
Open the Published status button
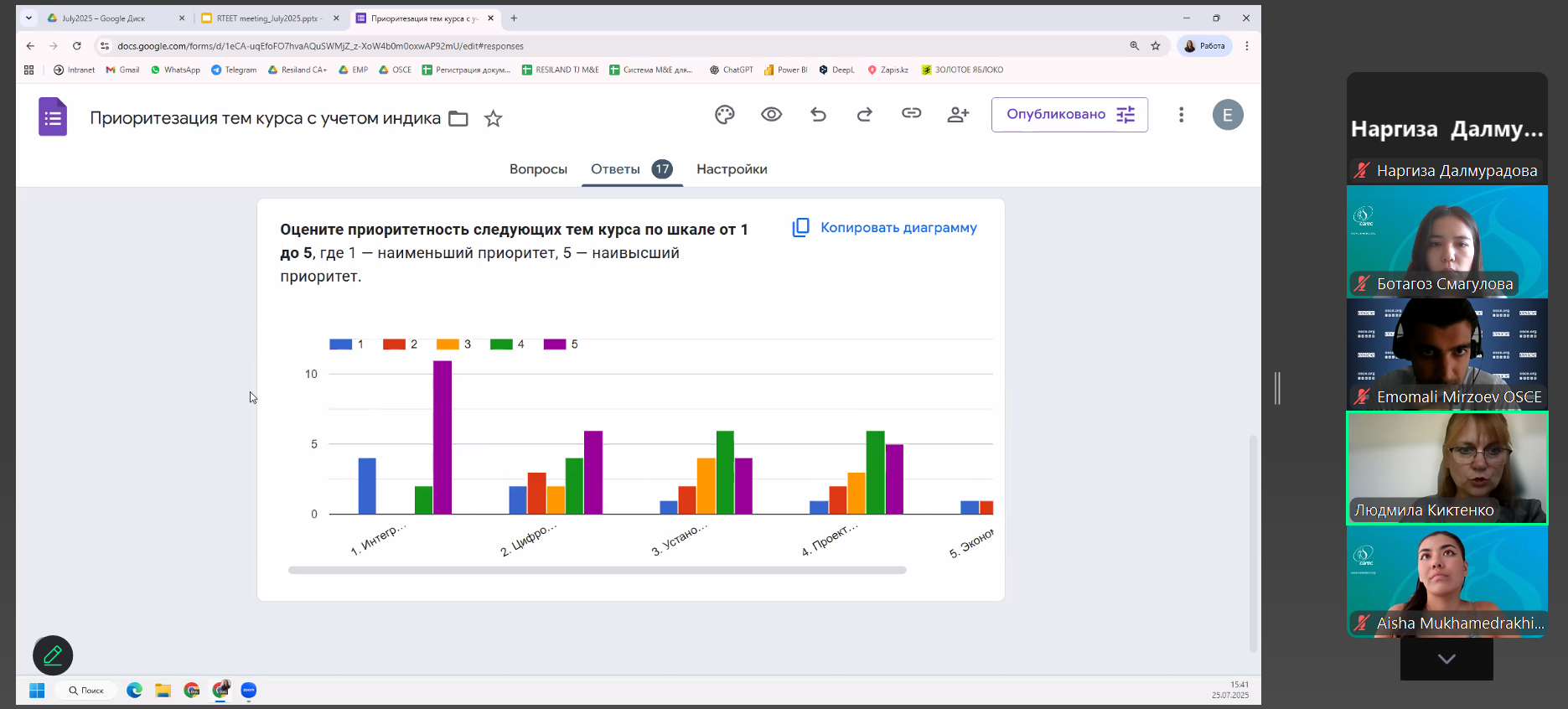pos(1069,115)
